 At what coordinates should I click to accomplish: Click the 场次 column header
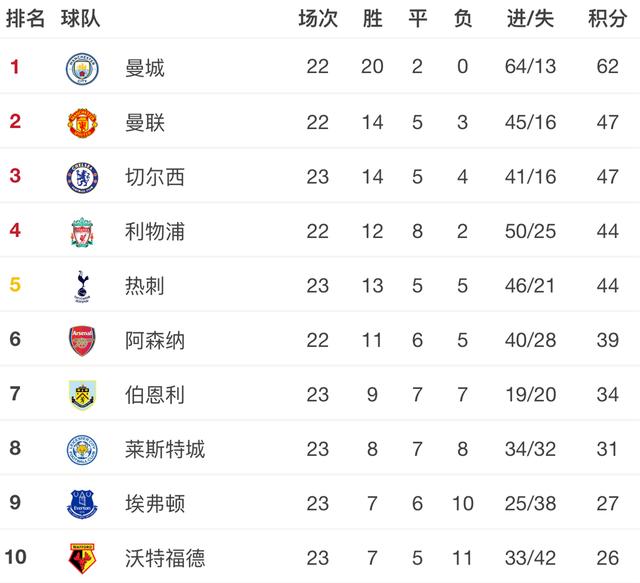[x=317, y=18]
